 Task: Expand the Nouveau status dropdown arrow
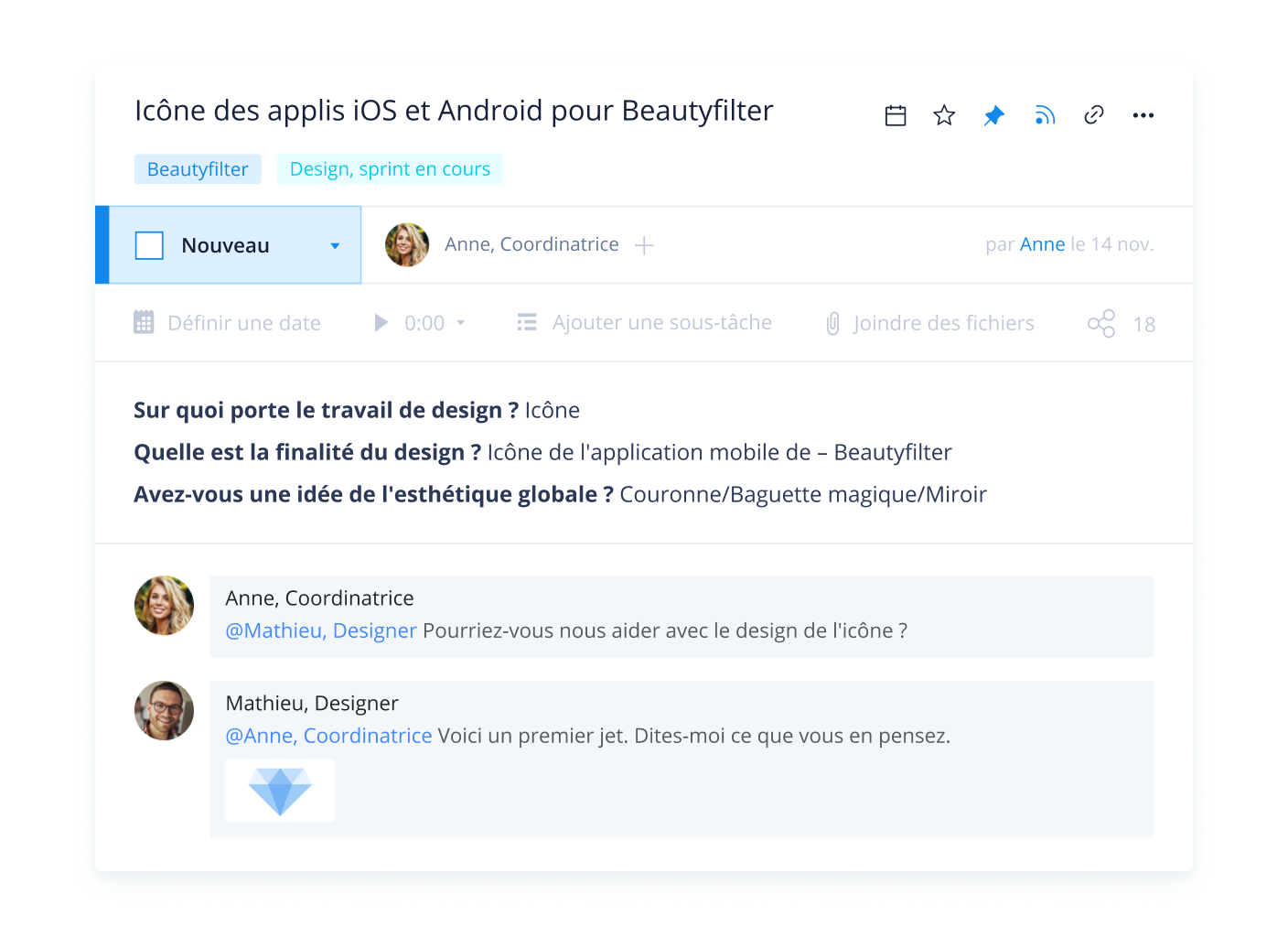[x=335, y=246]
